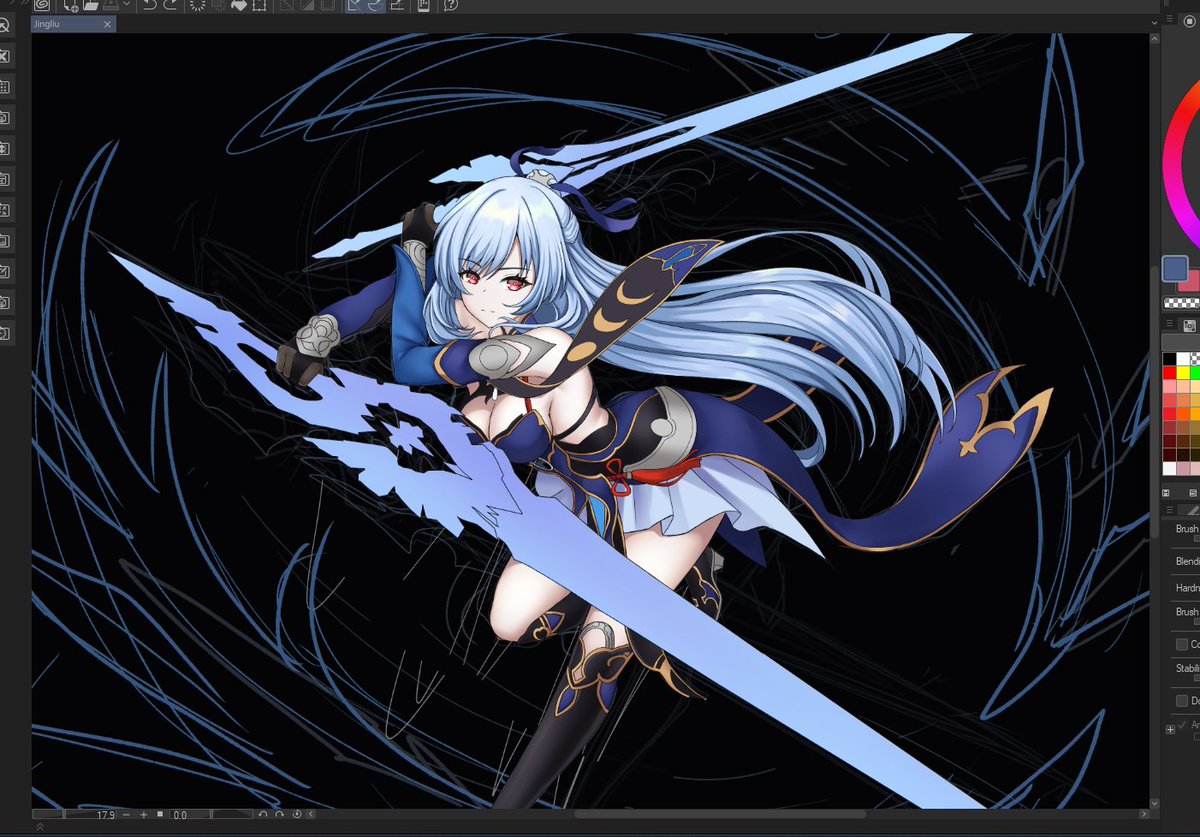Click the Clear icon in the toolbar
The image size is (1200, 837).
pos(197,6)
